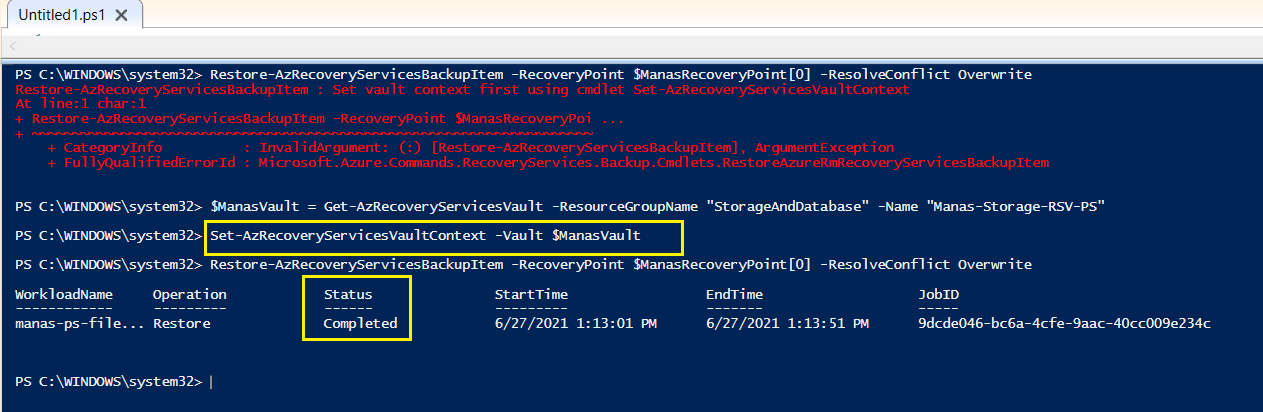
Task: Click the CategoryInfo InvalidArgument line
Action: (x=470, y=147)
